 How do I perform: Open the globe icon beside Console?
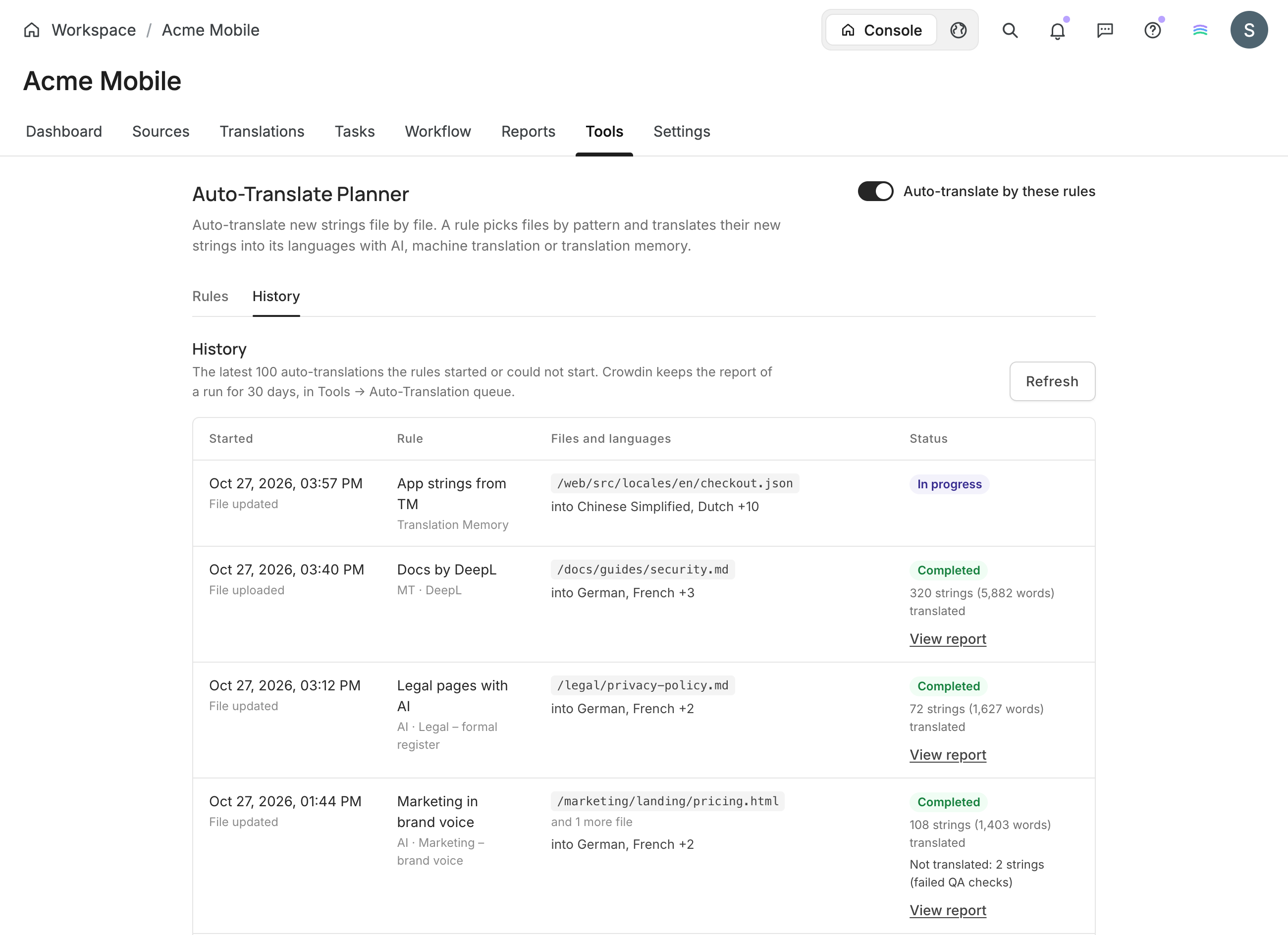tap(958, 30)
